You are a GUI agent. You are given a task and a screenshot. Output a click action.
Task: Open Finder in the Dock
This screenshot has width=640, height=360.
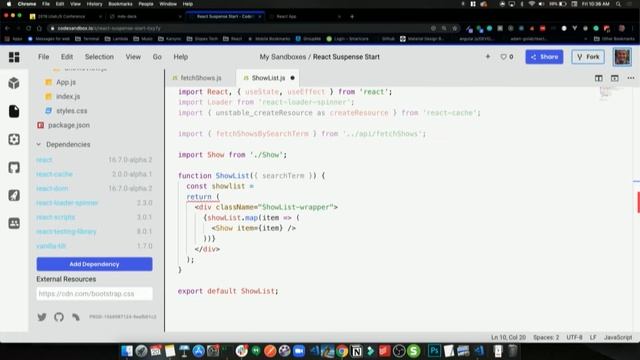tap(127, 351)
